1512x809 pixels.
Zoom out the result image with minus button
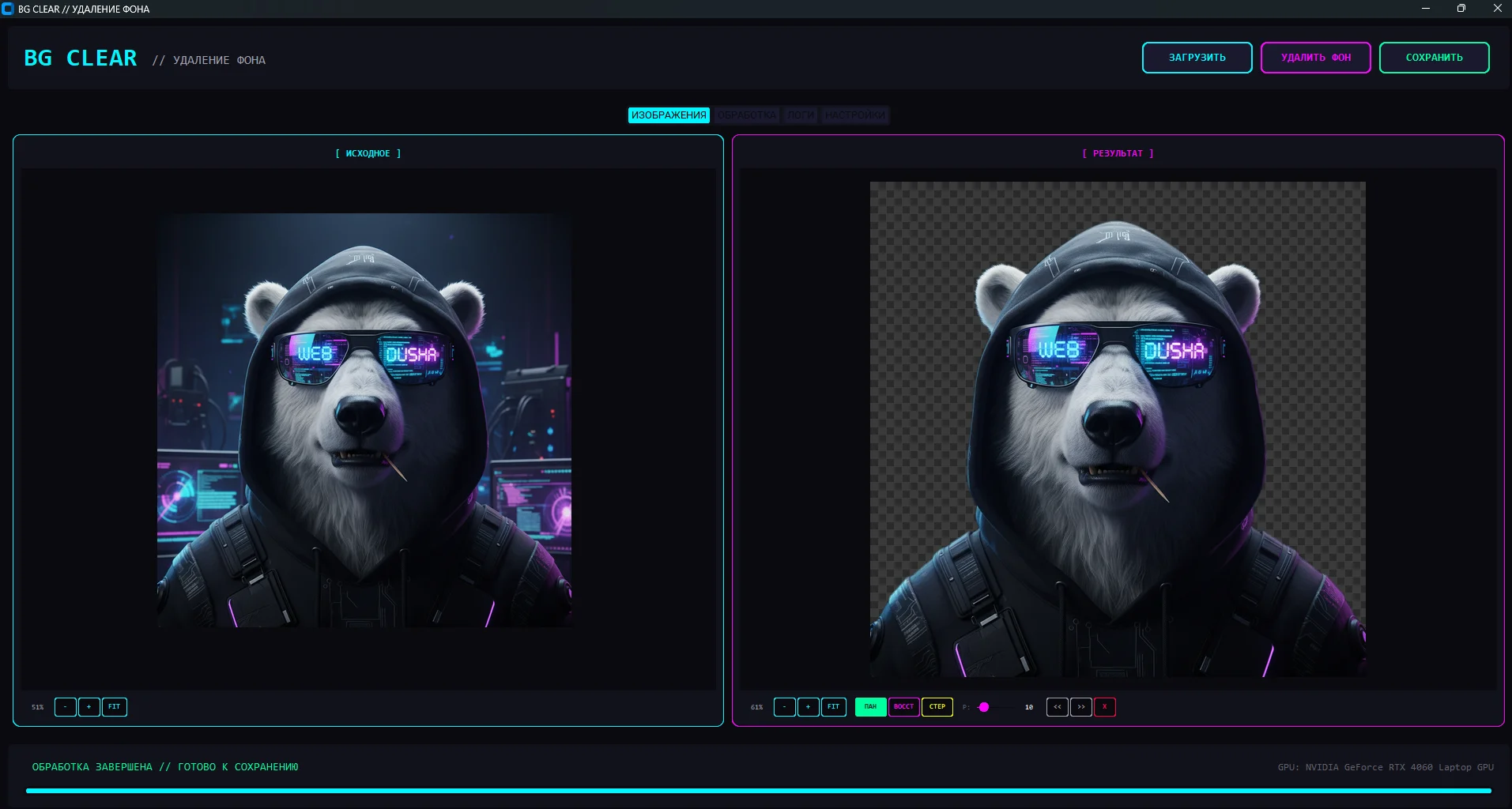tap(784, 707)
